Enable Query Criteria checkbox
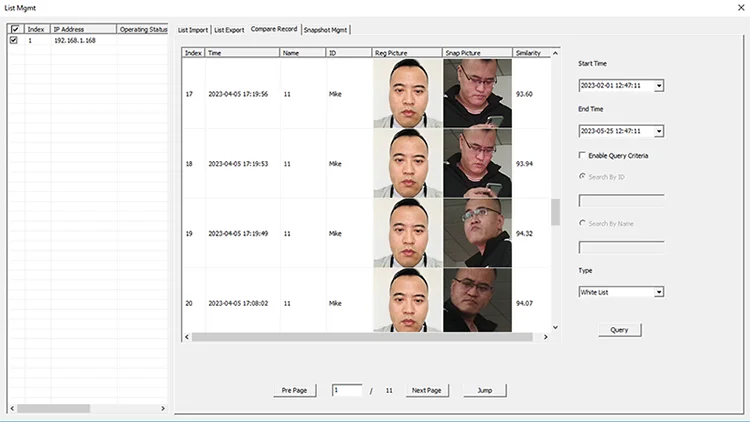 (x=583, y=155)
